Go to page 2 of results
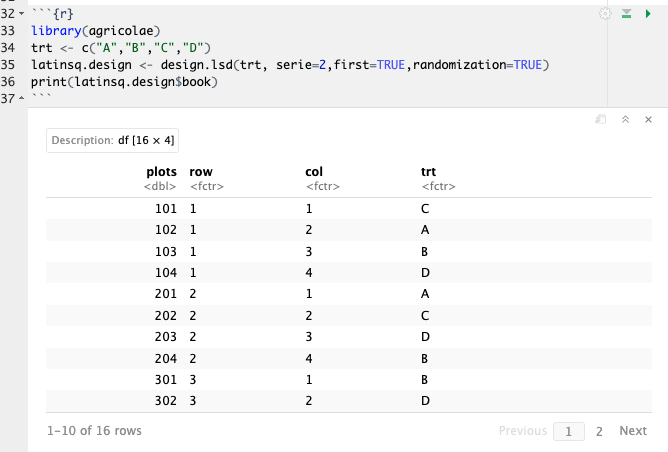668x452 pixels. [599, 431]
